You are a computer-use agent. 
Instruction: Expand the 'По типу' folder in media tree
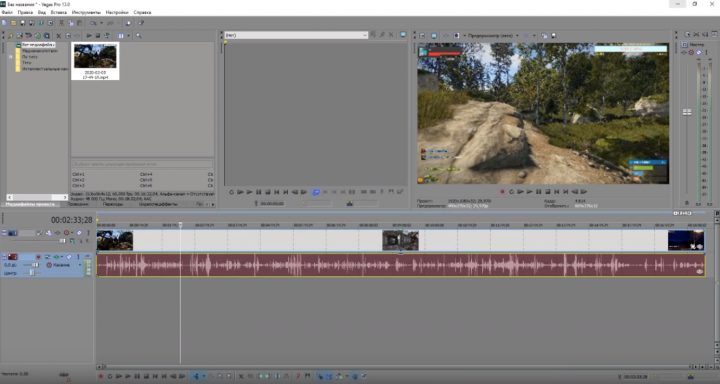(11, 56)
